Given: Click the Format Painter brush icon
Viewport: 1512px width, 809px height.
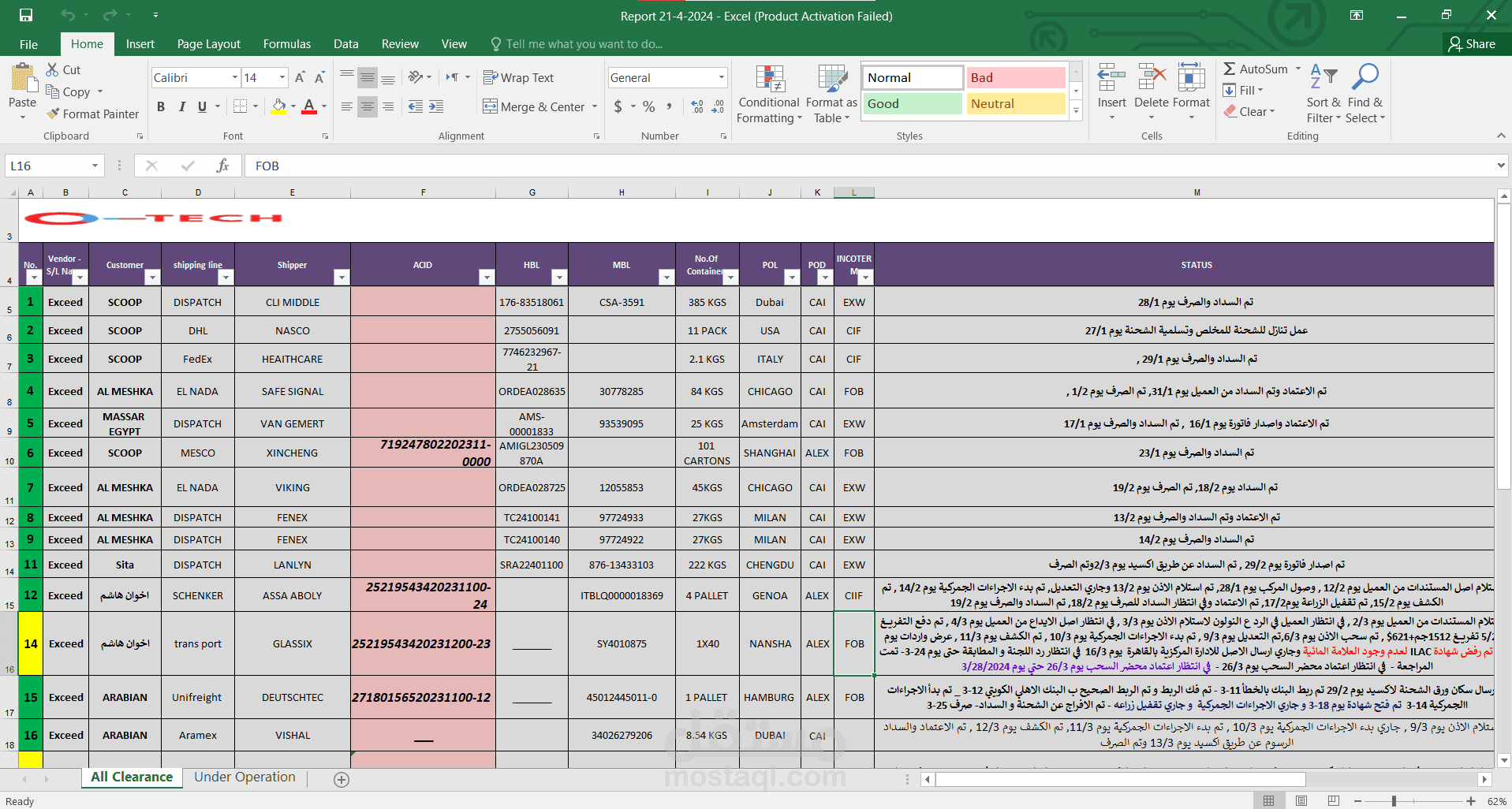Looking at the screenshot, I should pos(54,114).
